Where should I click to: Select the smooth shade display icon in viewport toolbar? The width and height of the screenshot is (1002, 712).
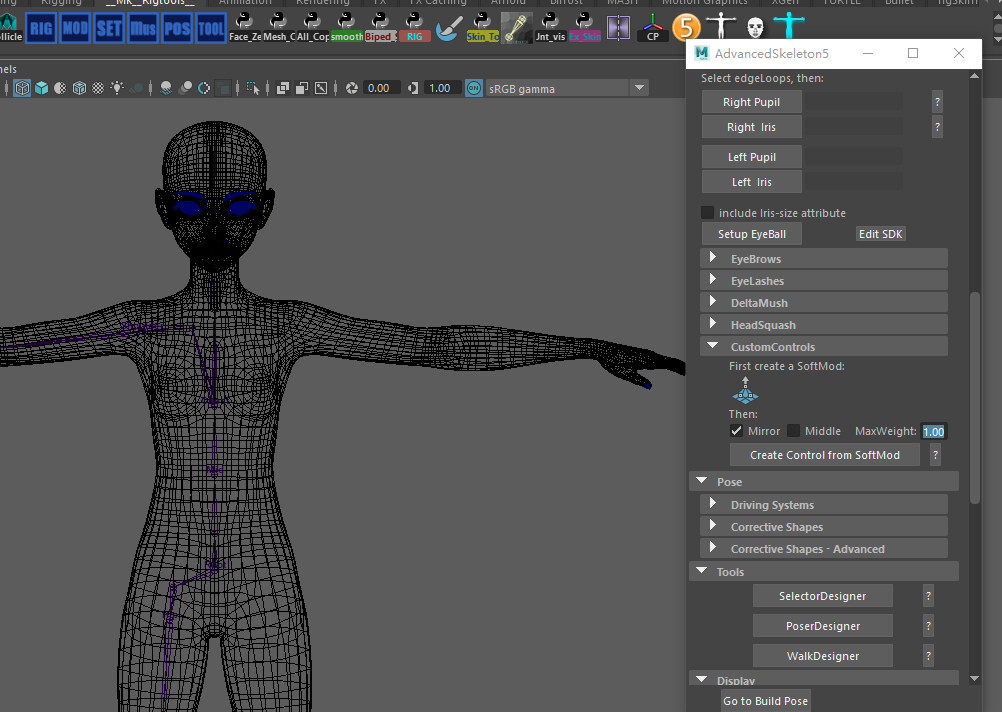click(41, 88)
